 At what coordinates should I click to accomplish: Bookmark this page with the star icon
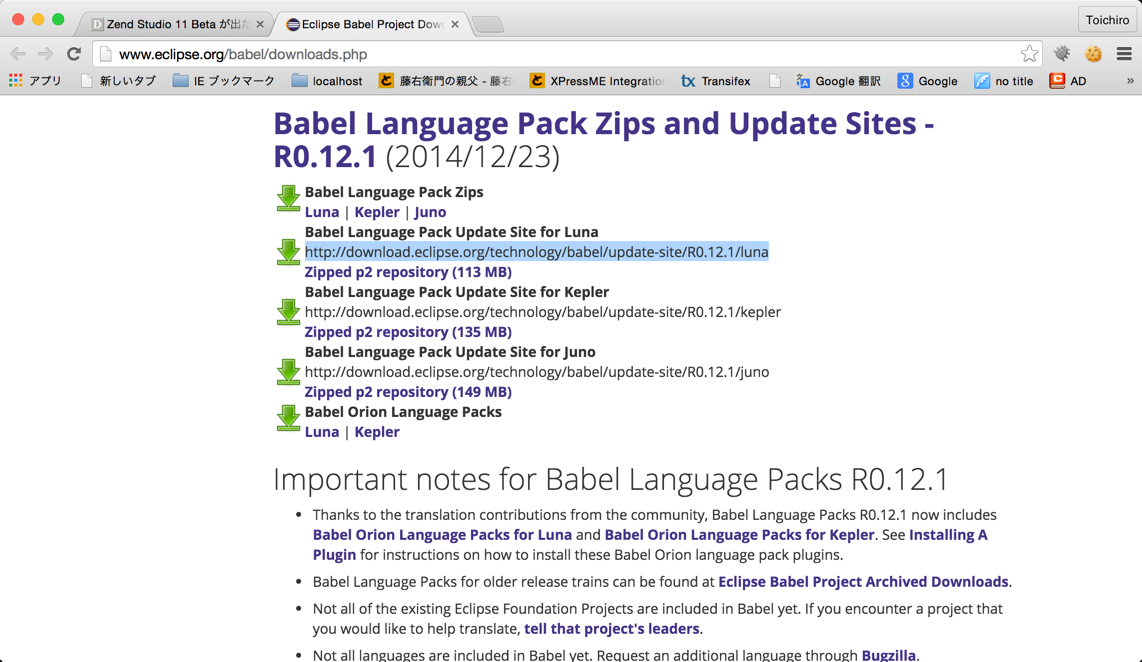1029,54
